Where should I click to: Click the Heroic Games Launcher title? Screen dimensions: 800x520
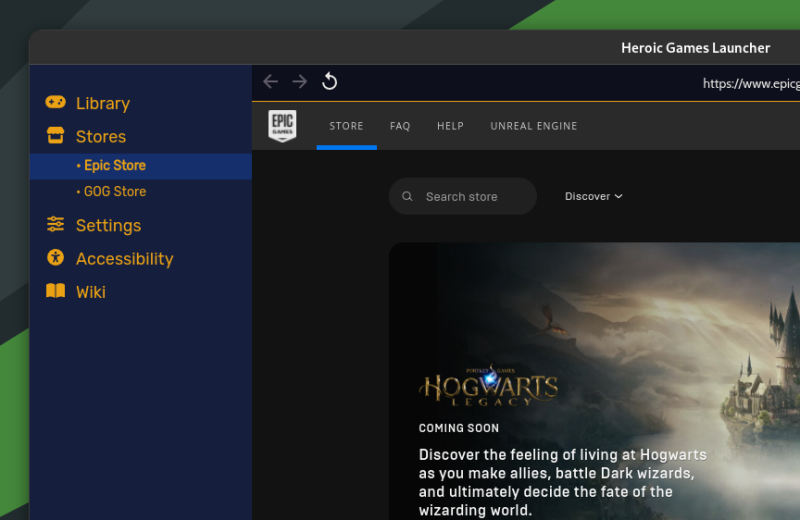point(695,48)
